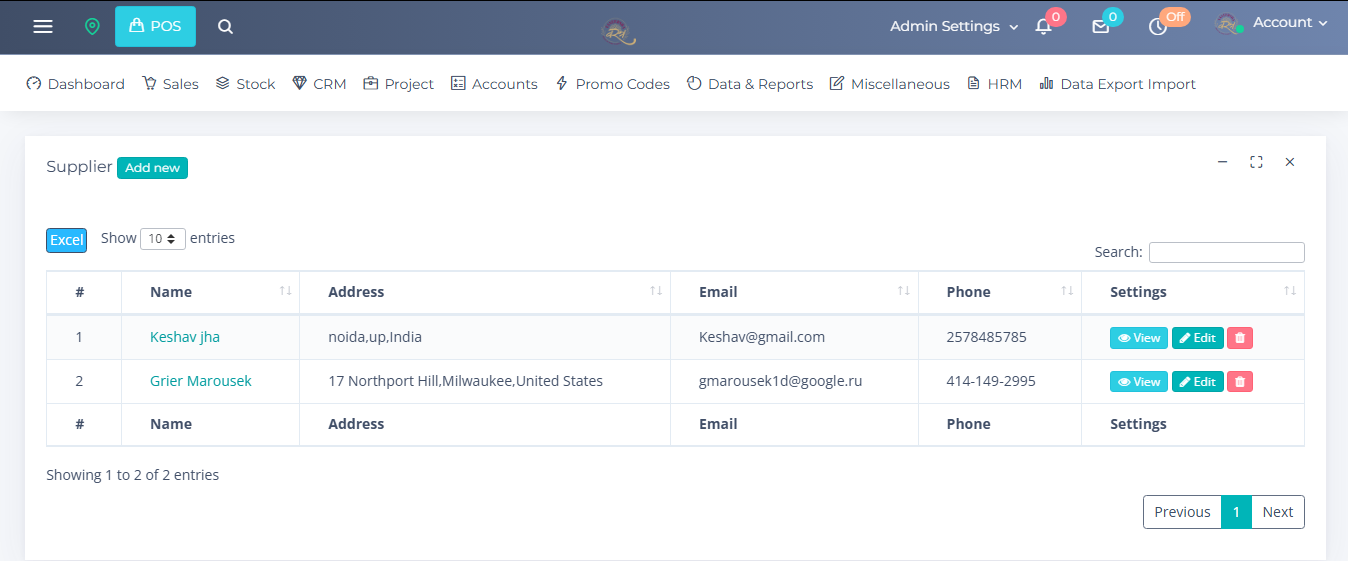Click the Add new supplier button
The height and width of the screenshot is (561, 1348).
[x=152, y=168]
